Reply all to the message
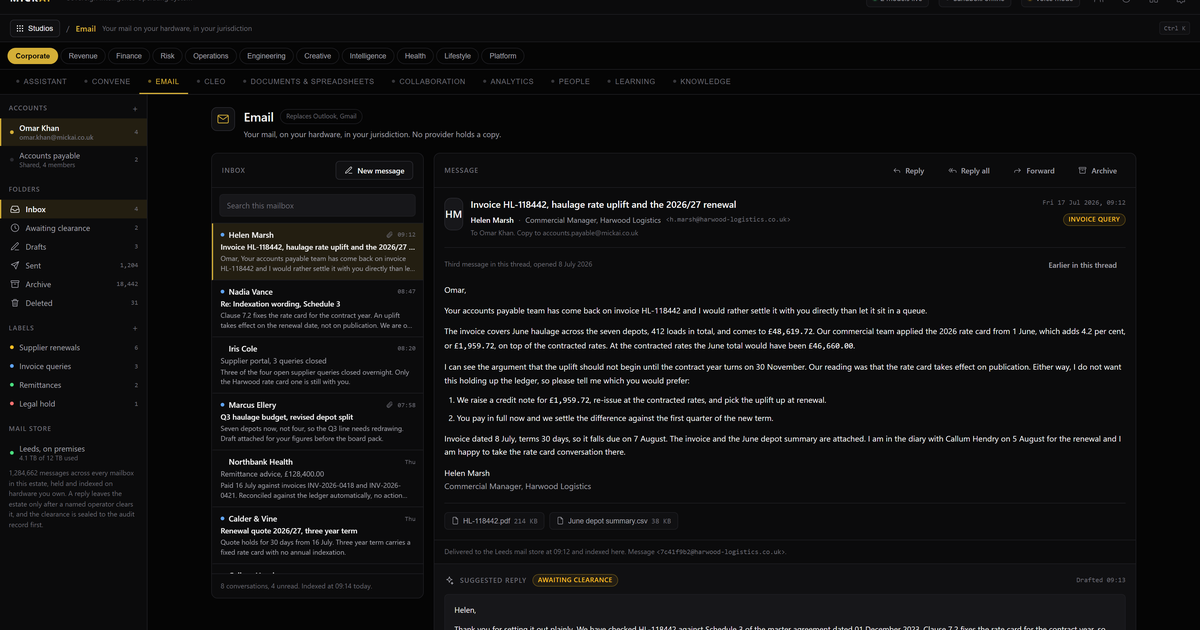The height and width of the screenshot is (630, 1200). click(968, 171)
